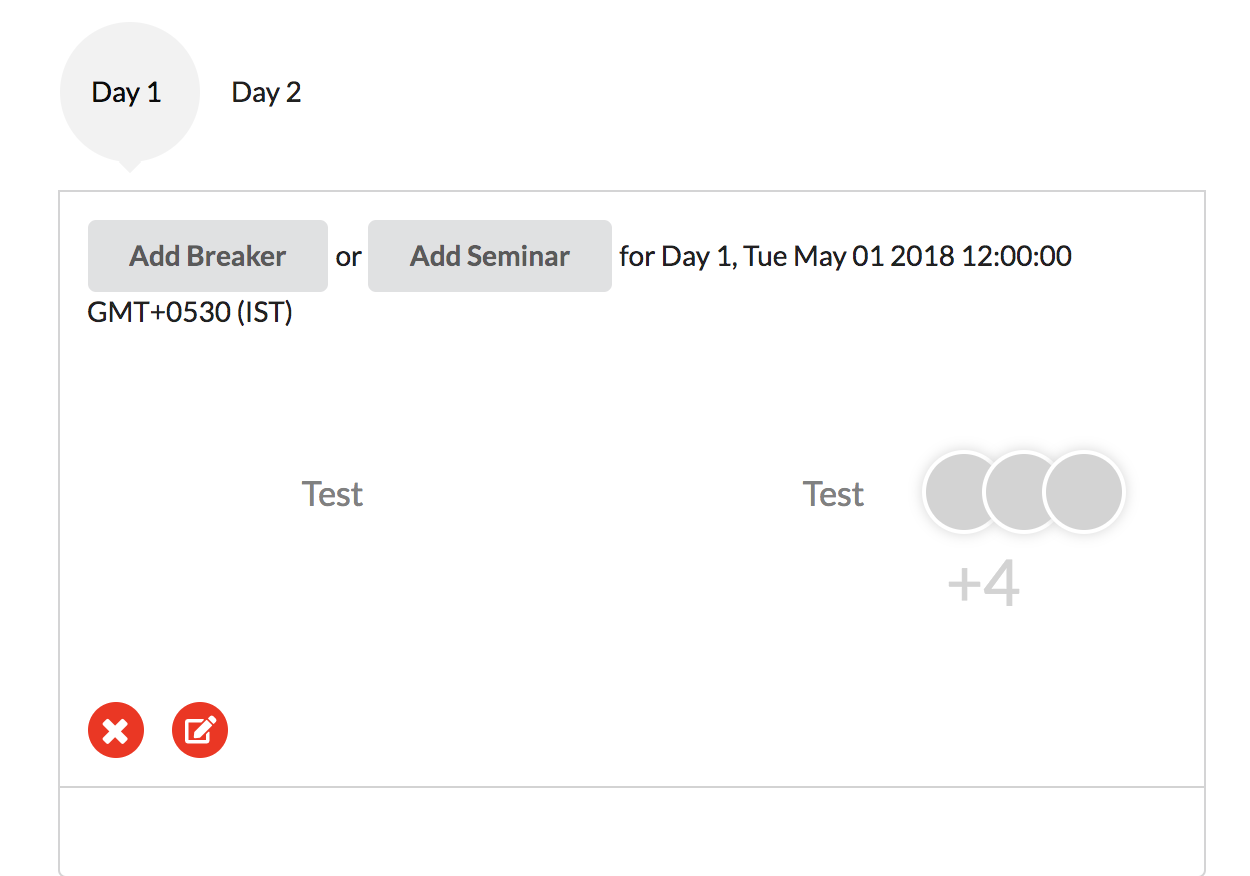Click the last gray avatar circle
1250x876 pixels.
click(x=1085, y=491)
